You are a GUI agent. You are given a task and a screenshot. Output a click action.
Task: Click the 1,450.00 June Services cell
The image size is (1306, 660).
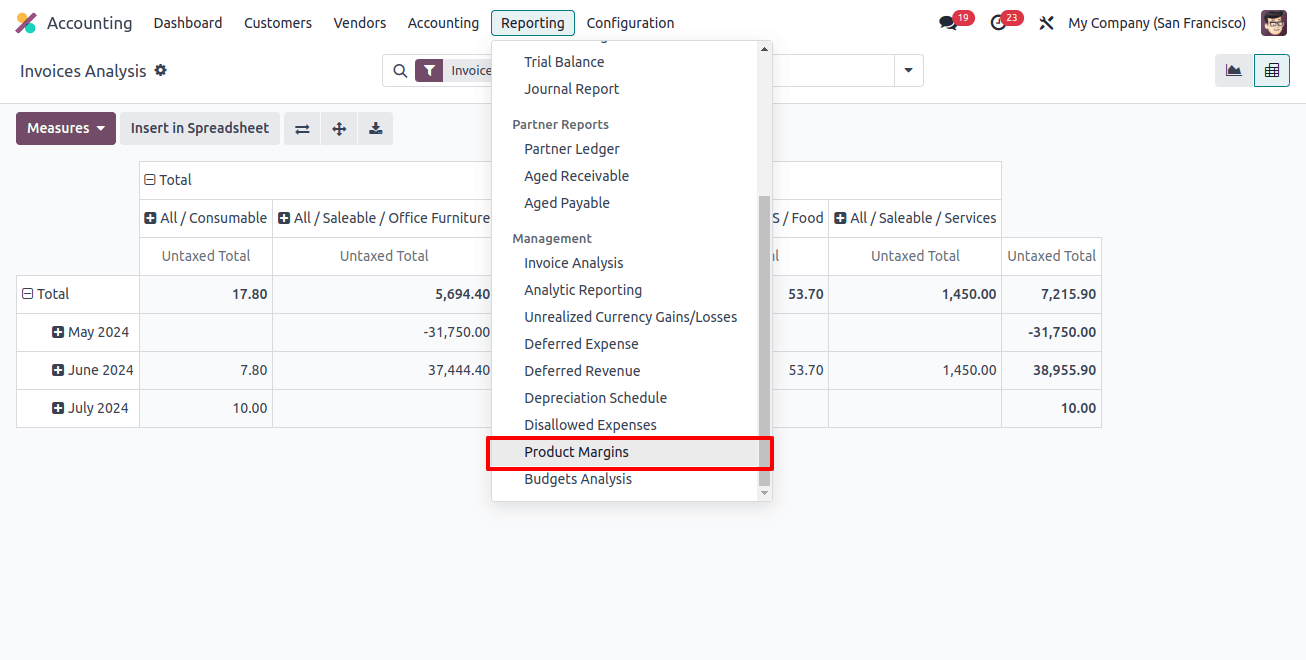(915, 370)
